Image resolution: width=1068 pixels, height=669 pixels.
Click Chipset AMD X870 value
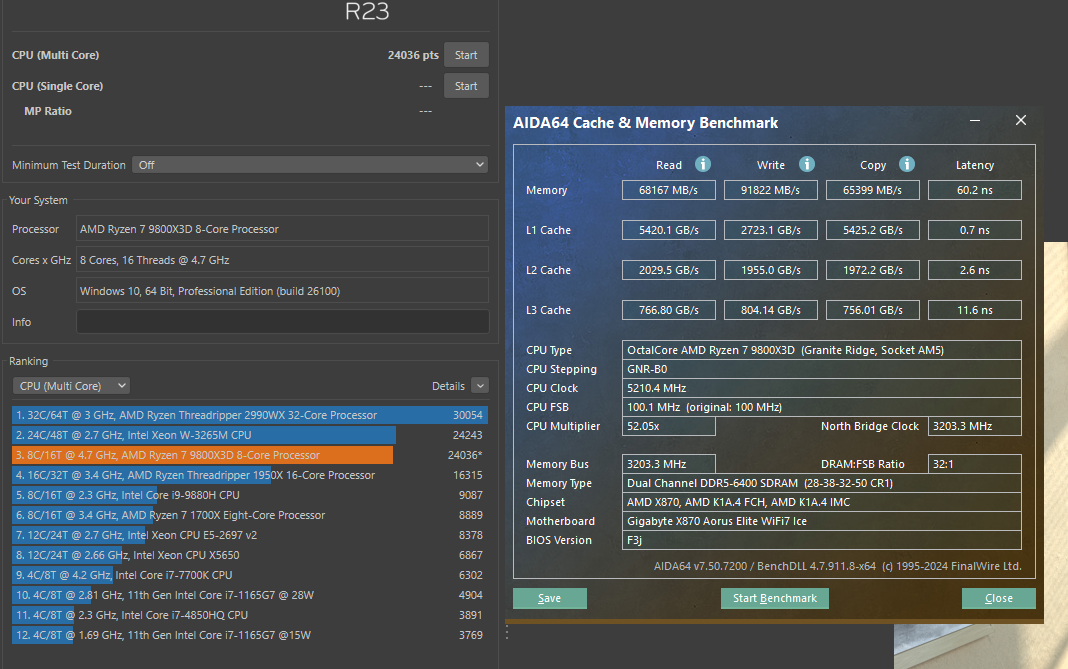[x=821, y=502]
